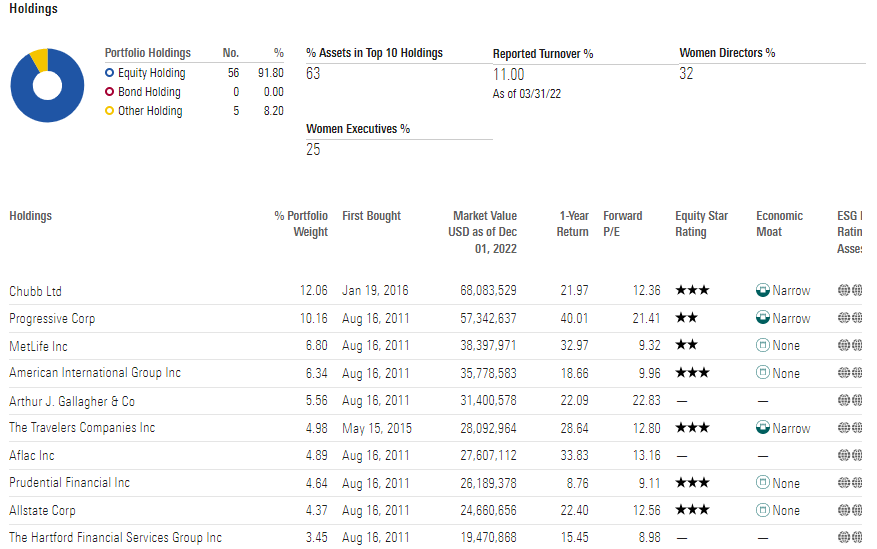Screen dimensions: 877x549
Task: Click the three-star rating for Travelers Companies
Action: click(x=692, y=428)
